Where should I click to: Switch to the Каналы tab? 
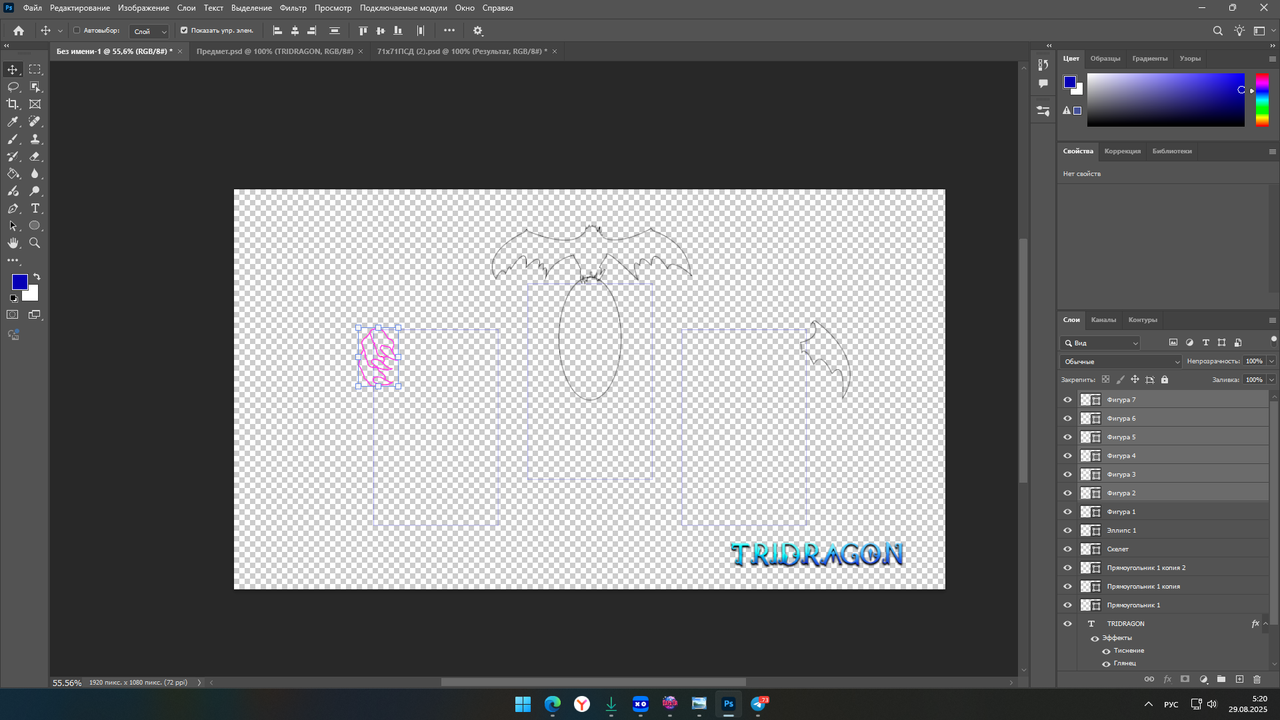1103,320
